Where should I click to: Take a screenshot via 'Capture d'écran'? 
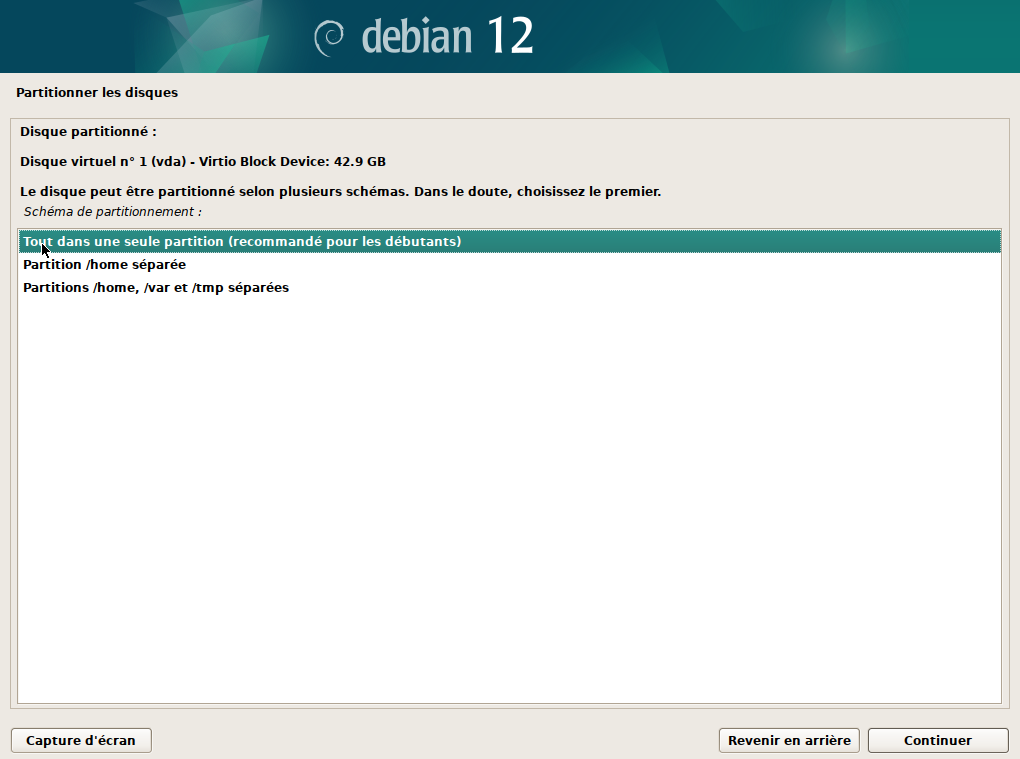(81, 740)
